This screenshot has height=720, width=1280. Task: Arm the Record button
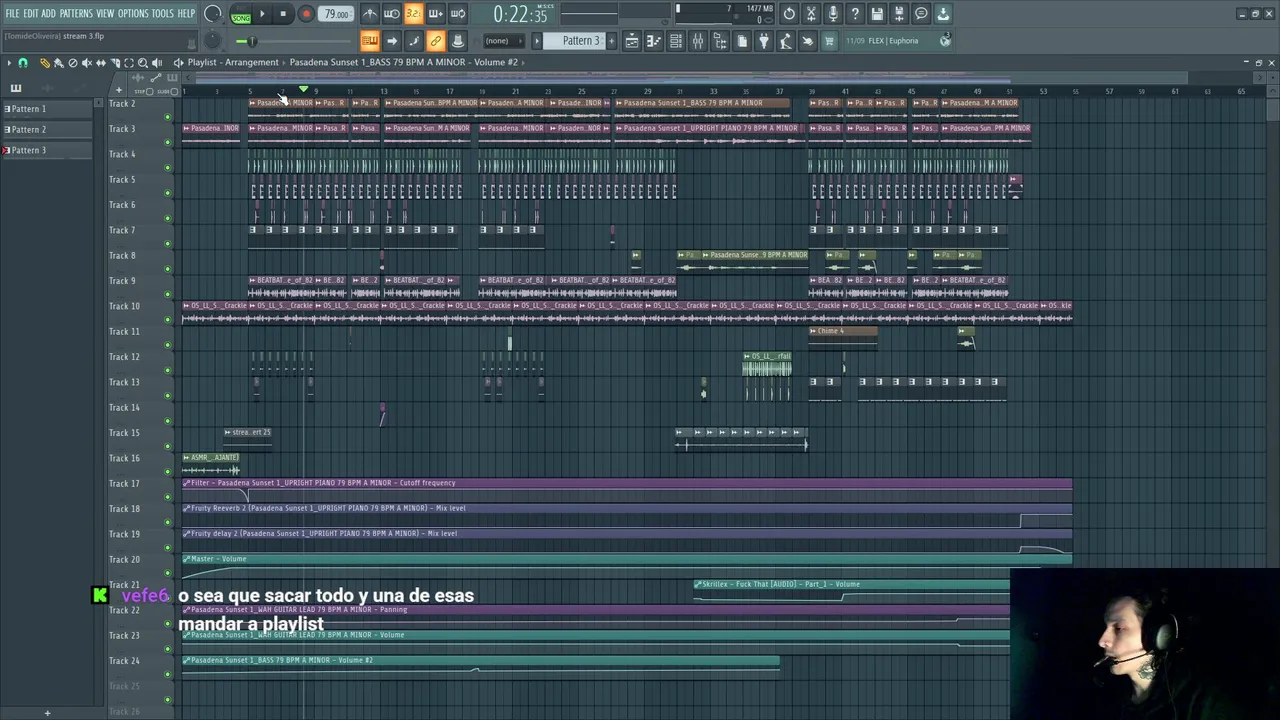click(x=306, y=14)
